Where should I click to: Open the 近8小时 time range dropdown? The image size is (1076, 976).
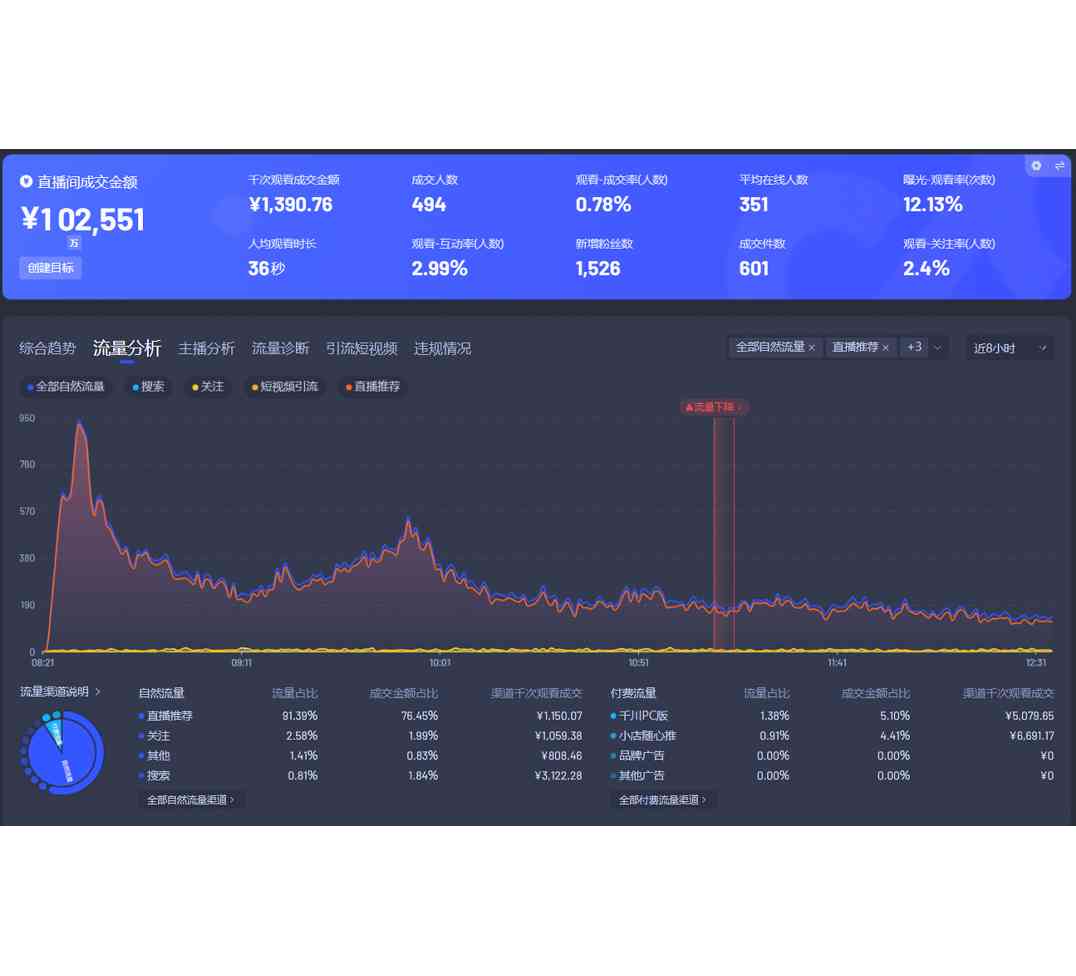[x=1008, y=348]
